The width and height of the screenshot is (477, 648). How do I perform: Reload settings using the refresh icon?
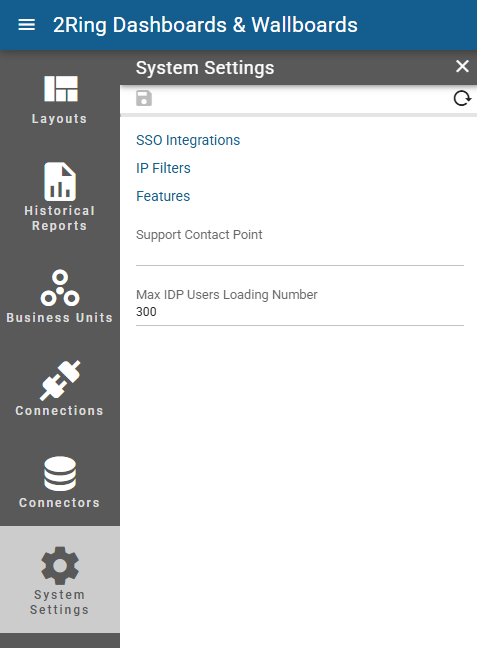(462, 98)
